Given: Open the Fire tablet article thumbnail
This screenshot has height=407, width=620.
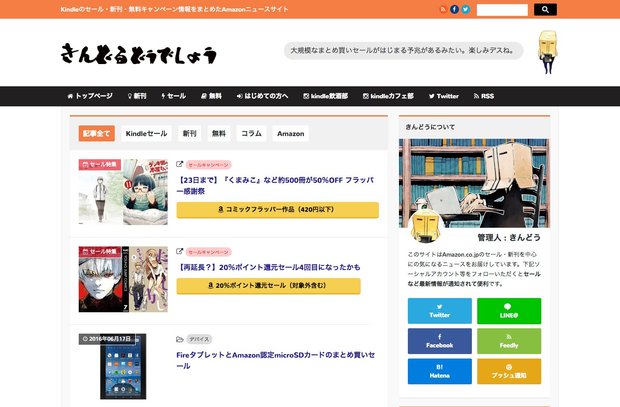Looking at the screenshot, I should coord(123,366).
